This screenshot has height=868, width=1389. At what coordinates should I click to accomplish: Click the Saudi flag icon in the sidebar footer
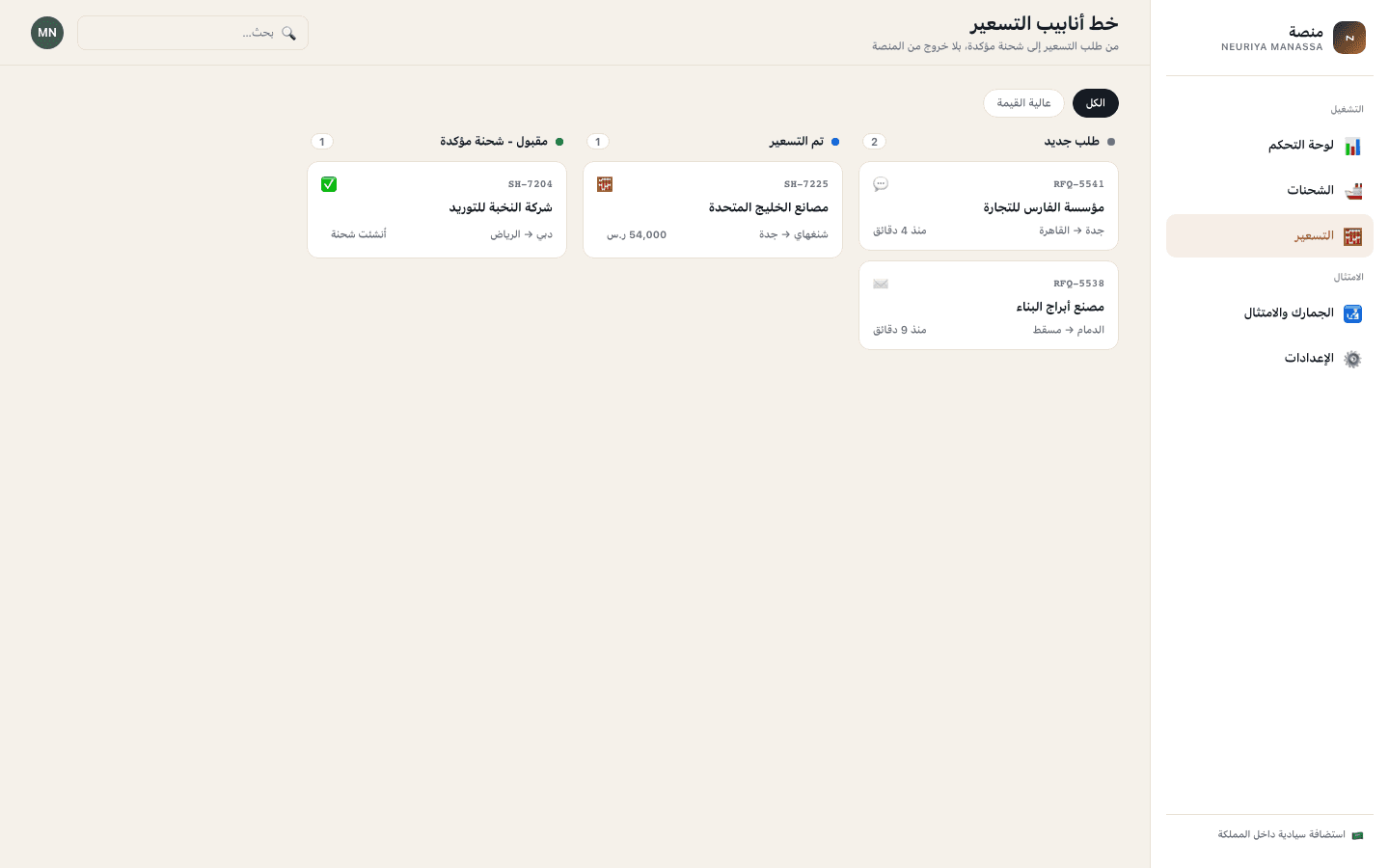tap(1357, 835)
